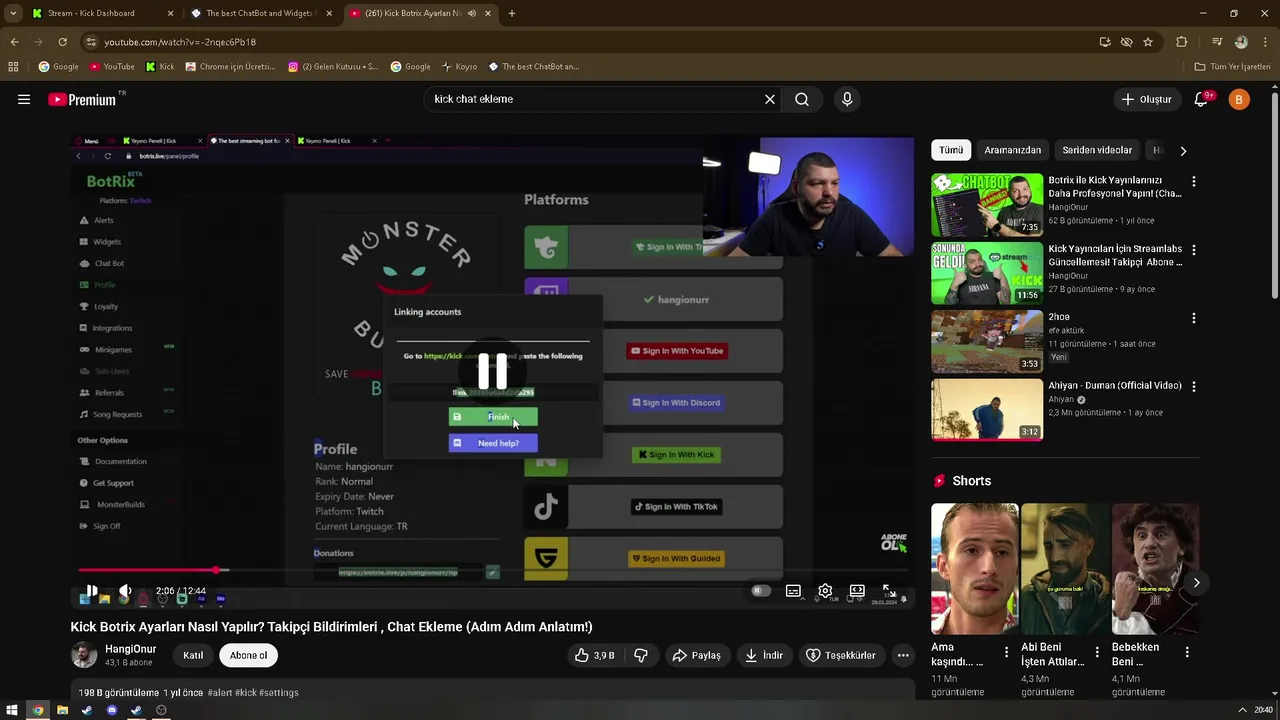Image resolution: width=1280 pixels, height=720 pixels.
Task: Click Abone ol subscribe button
Action: coord(248,655)
